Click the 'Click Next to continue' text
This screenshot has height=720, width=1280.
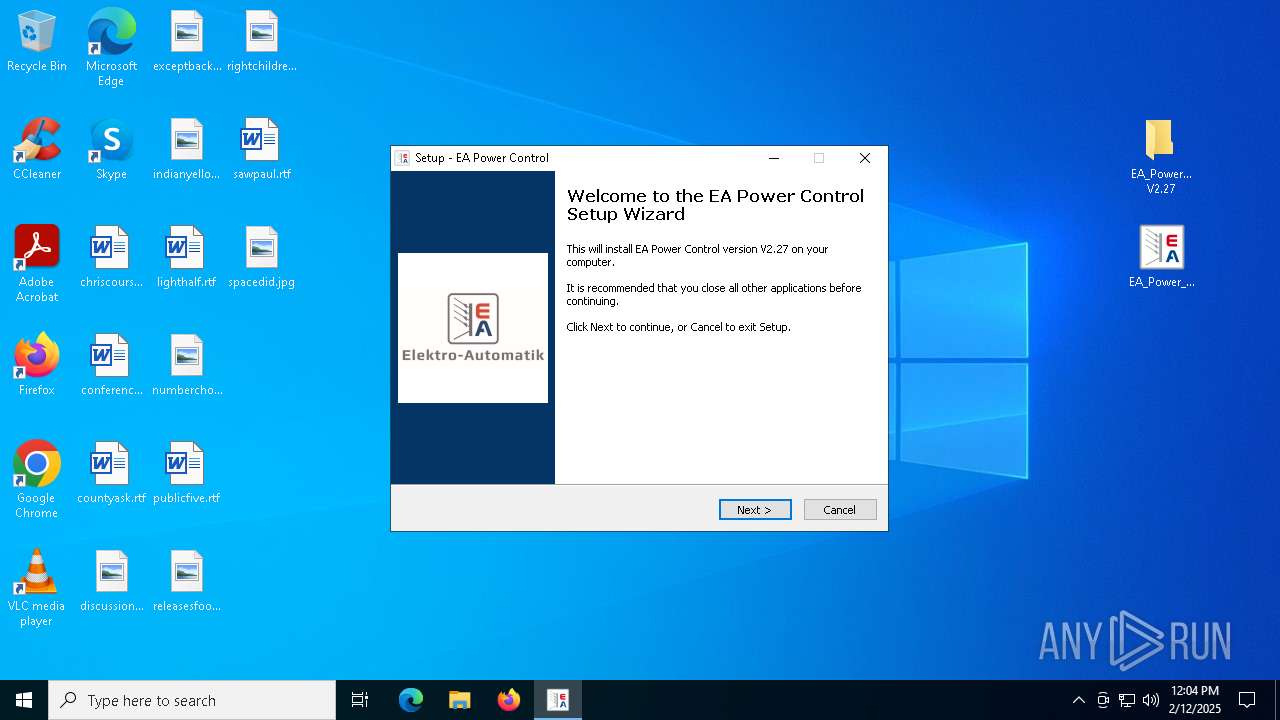point(678,327)
